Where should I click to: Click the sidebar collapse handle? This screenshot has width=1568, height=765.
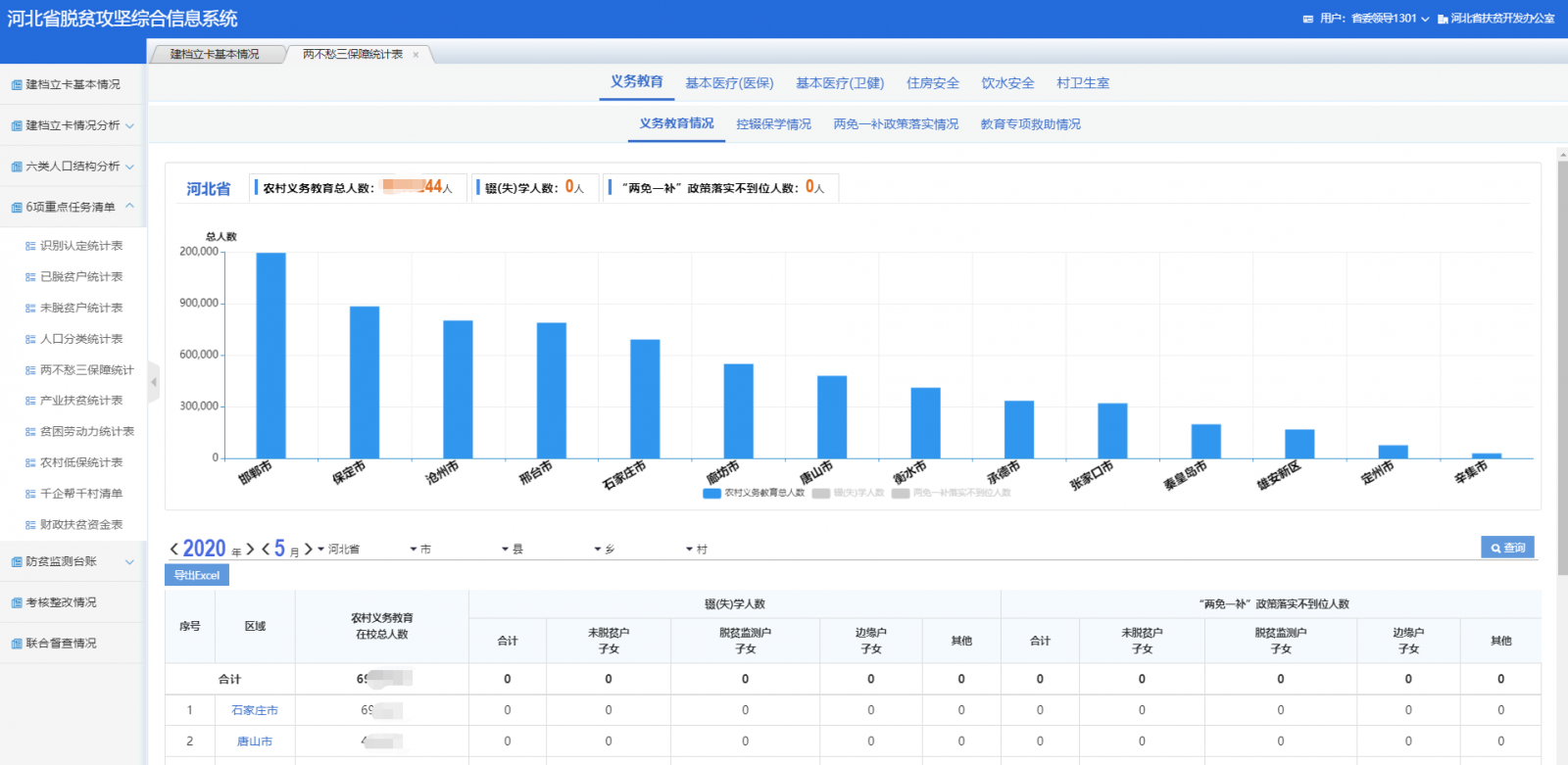click(154, 382)
